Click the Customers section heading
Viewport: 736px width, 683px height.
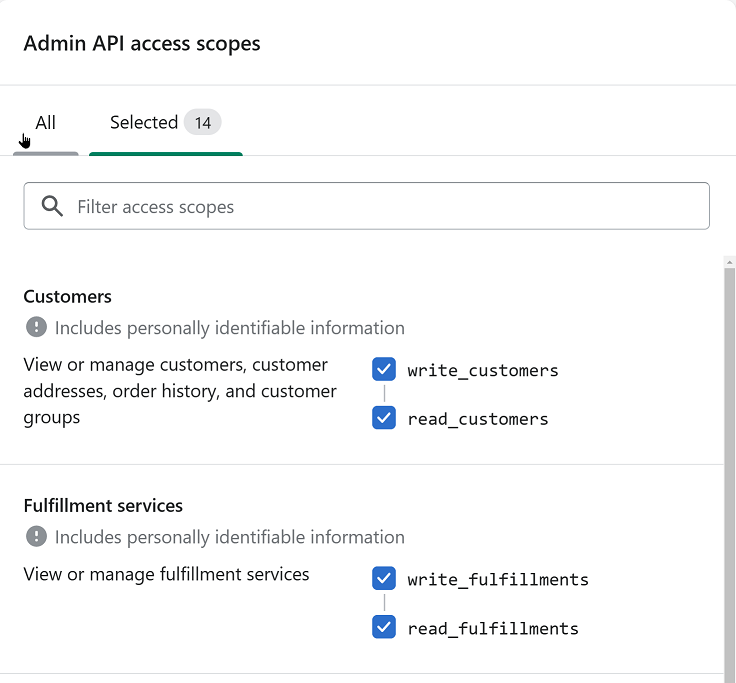68,297
